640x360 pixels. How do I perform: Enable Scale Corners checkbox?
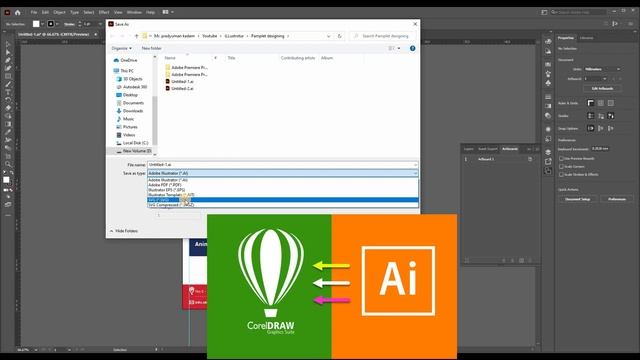tap(562, 167)
